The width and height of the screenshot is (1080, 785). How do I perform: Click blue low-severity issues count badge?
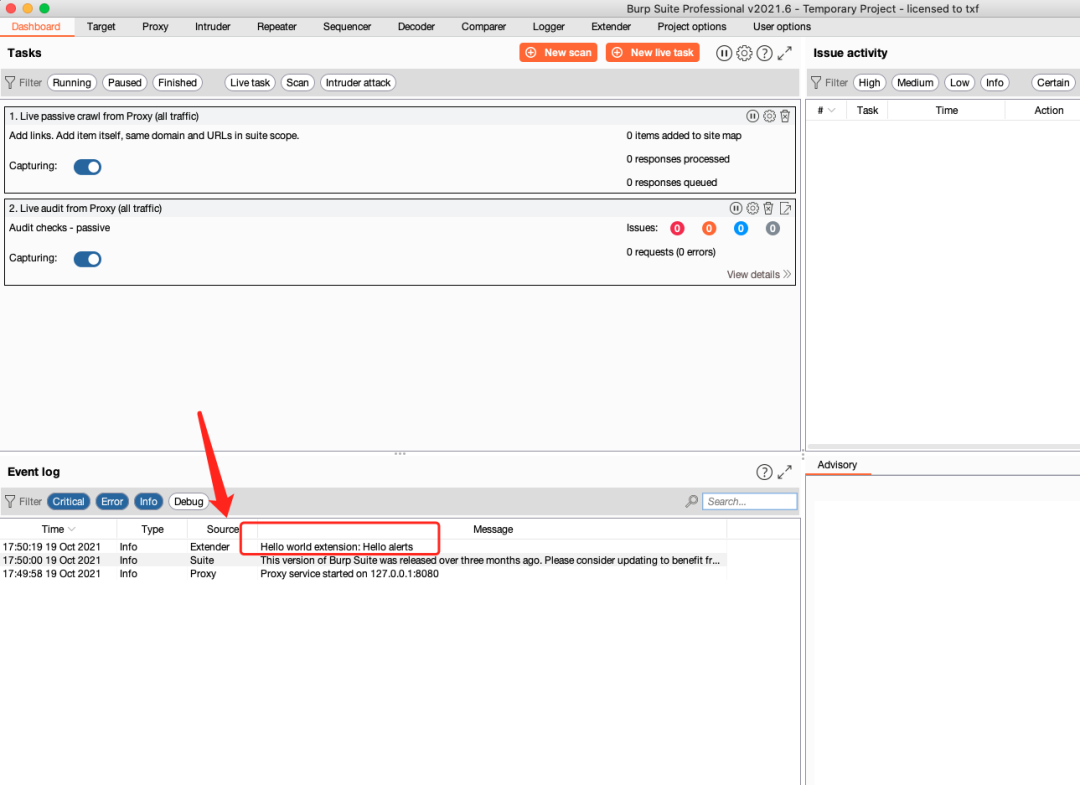(740, 229)
